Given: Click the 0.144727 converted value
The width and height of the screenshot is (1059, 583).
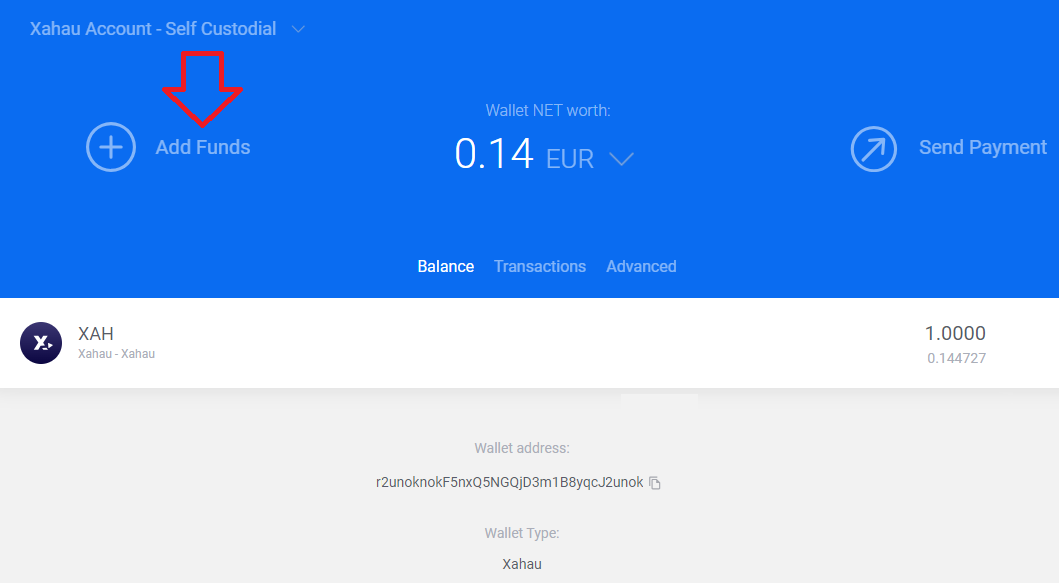Looking at the screenshot, I should 956,357.
